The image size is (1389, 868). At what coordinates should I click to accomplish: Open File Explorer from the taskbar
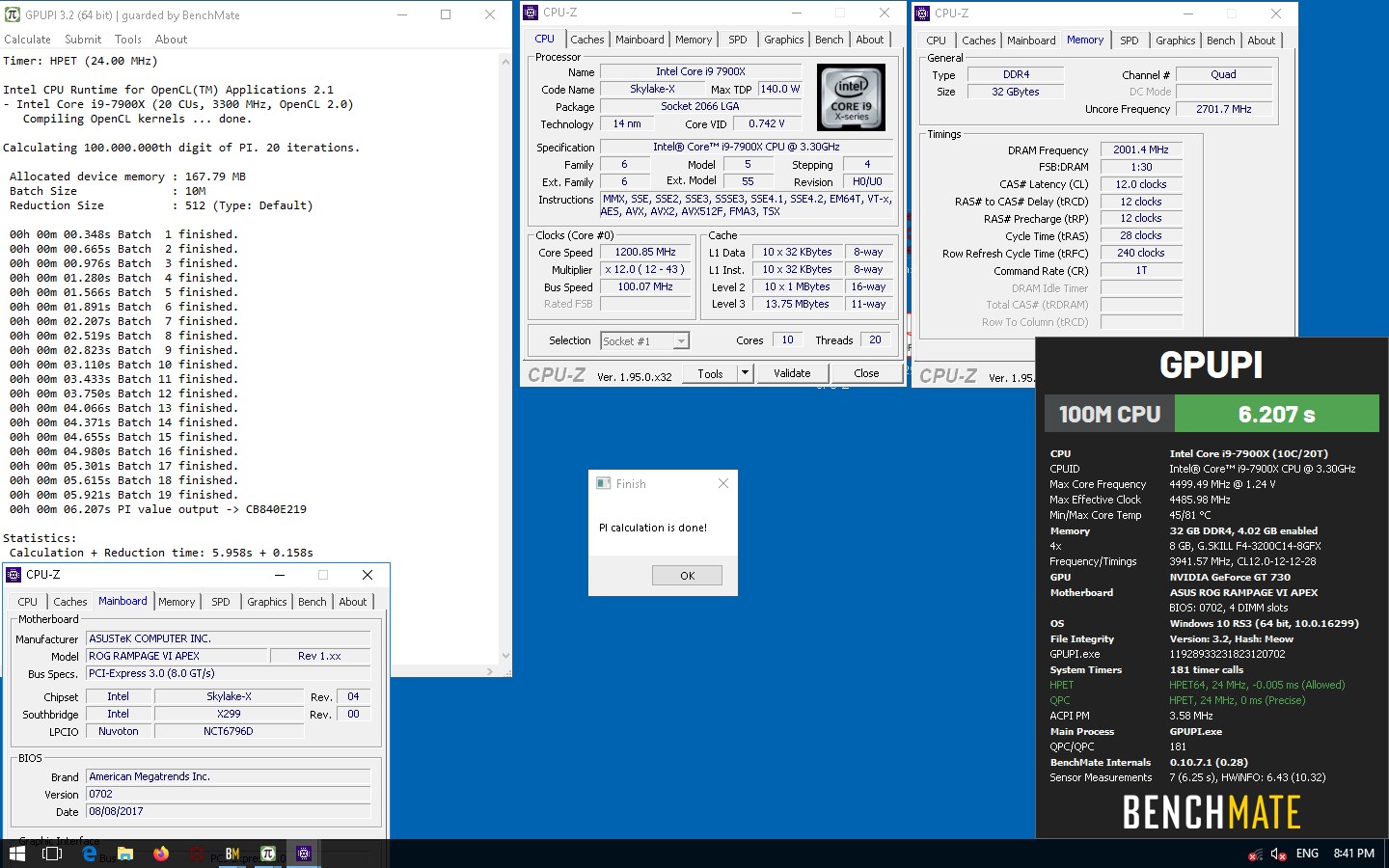click(125, 854)
